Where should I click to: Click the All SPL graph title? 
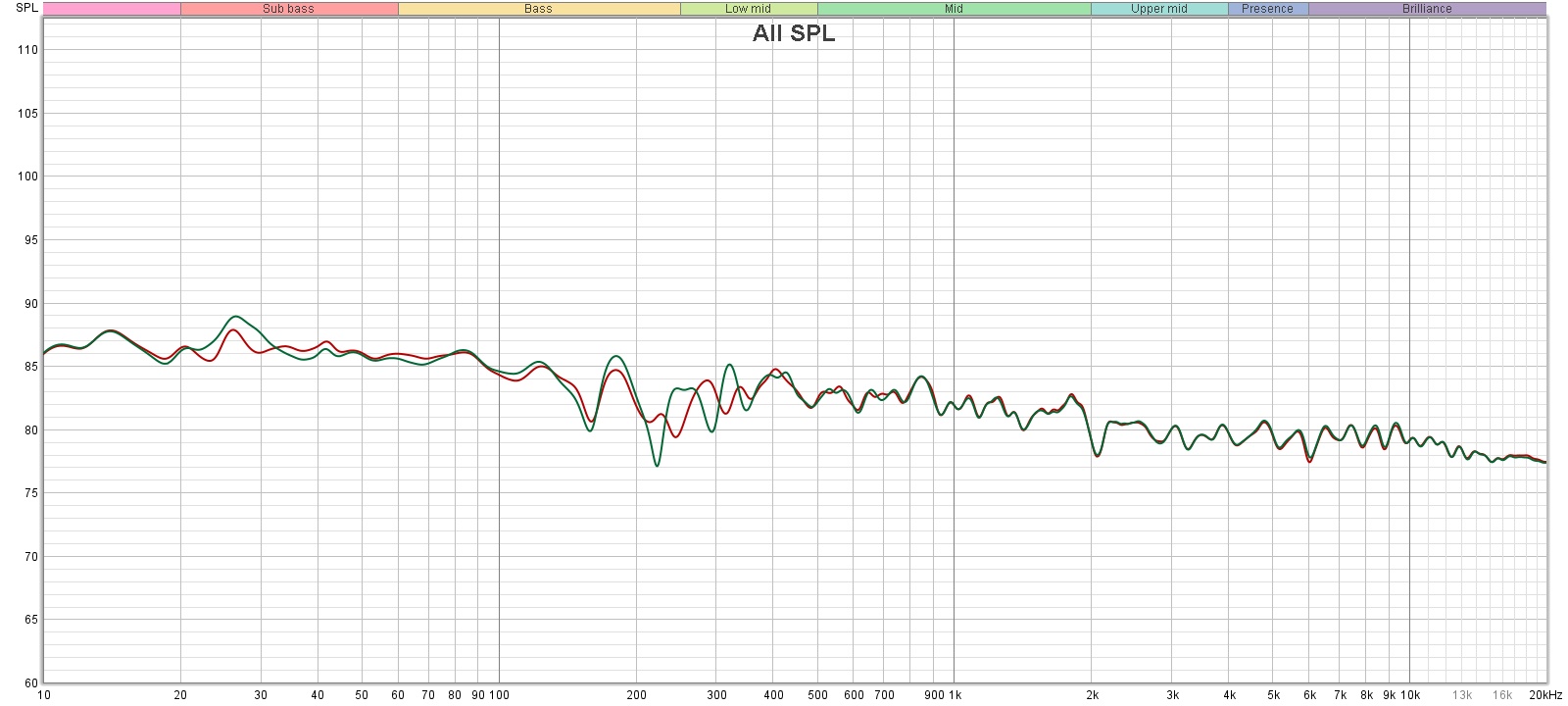pos(794,33)
